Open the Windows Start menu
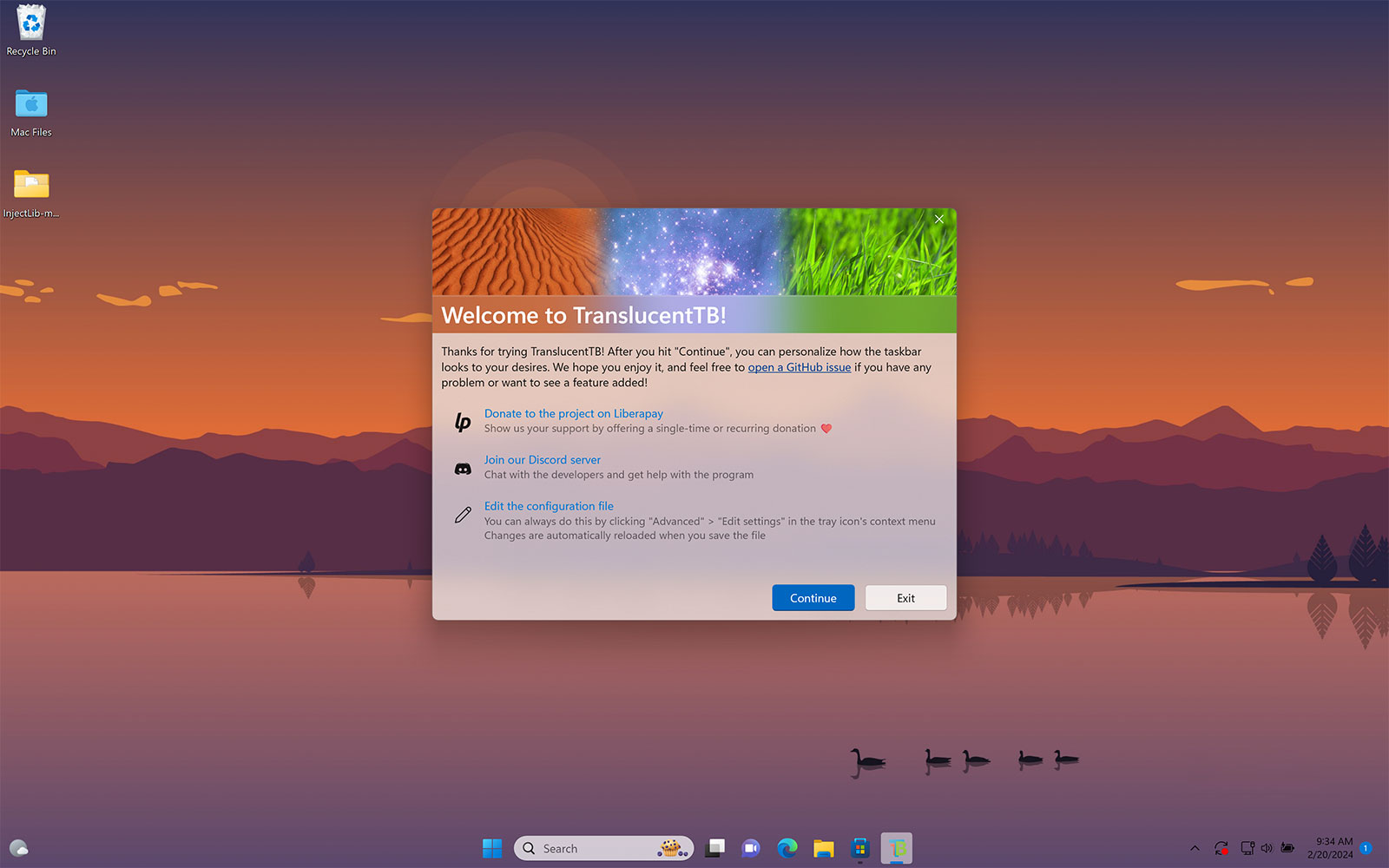Image resolution: width=1389 pixels, height=868 pixels. (x=492, y=848)
